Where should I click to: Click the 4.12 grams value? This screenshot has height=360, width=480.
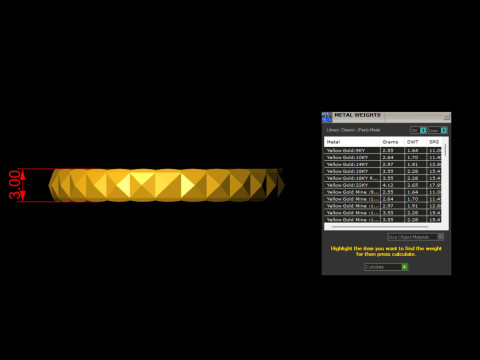(388, 185)
